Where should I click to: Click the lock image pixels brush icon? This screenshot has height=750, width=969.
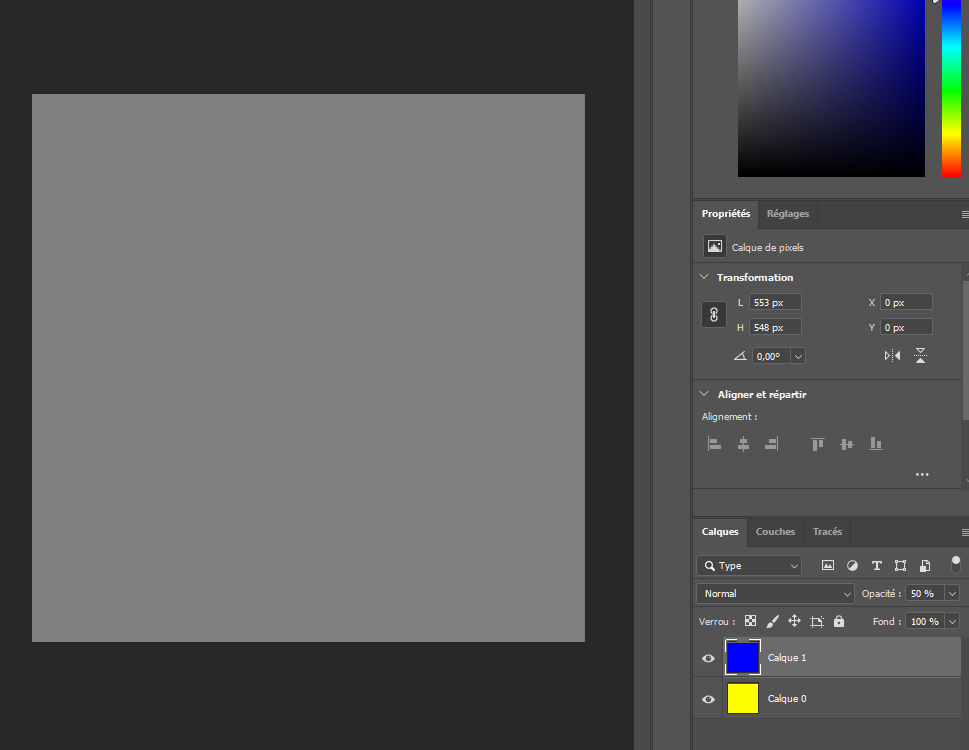772,621
